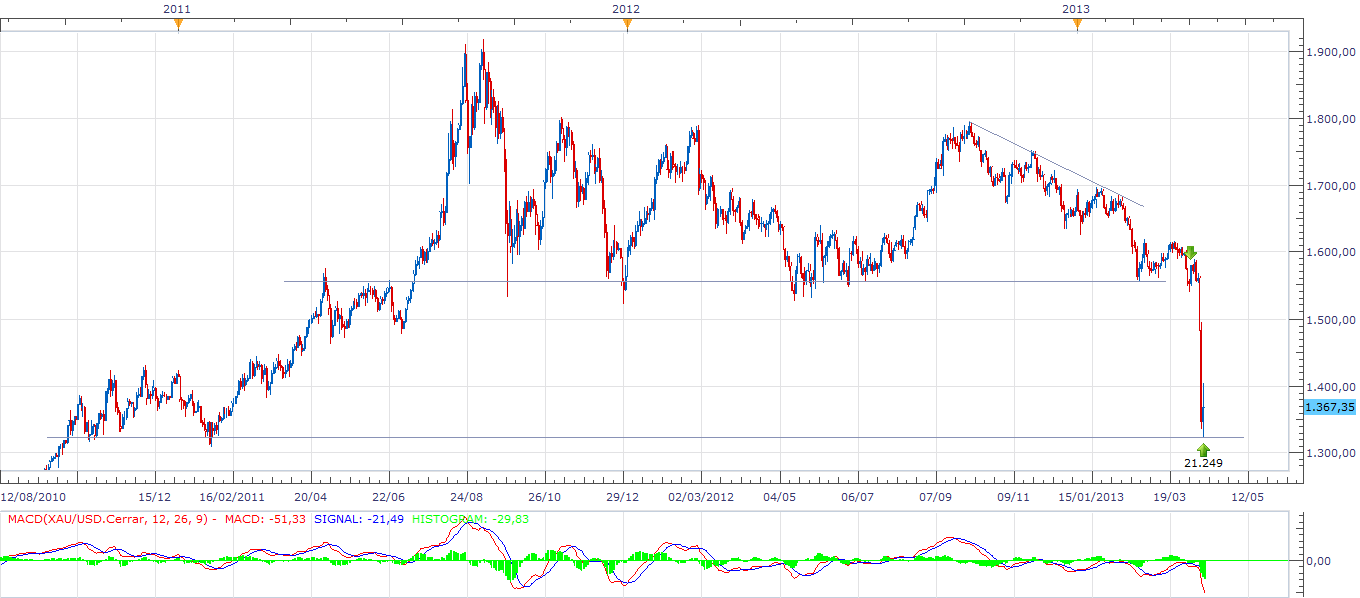
Task: Click the 24/08 date label on time axis
Action: (466, 496)
